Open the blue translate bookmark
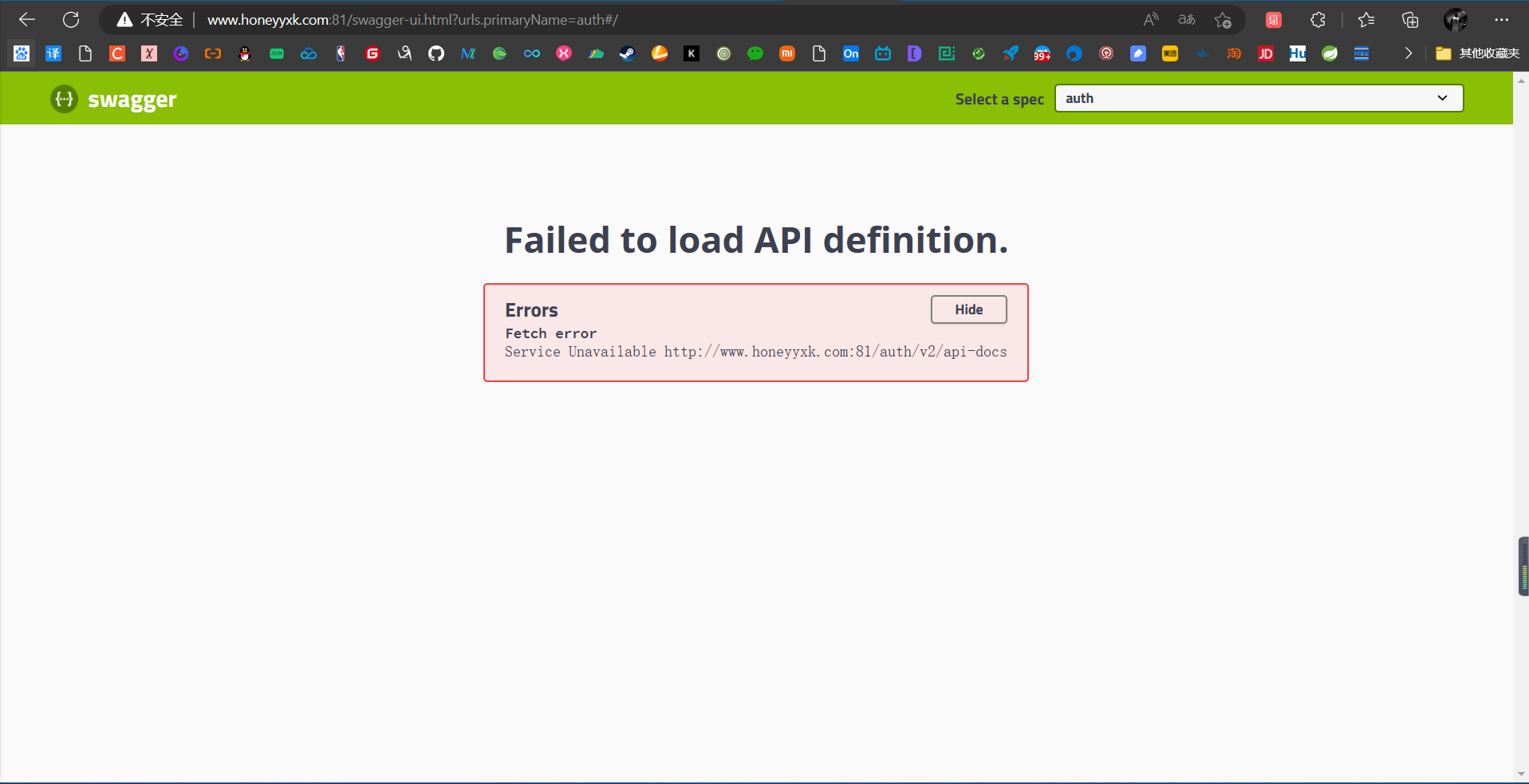Image resolution: width=1529 pixels, height=784 pixels. [x=53, y=53]
